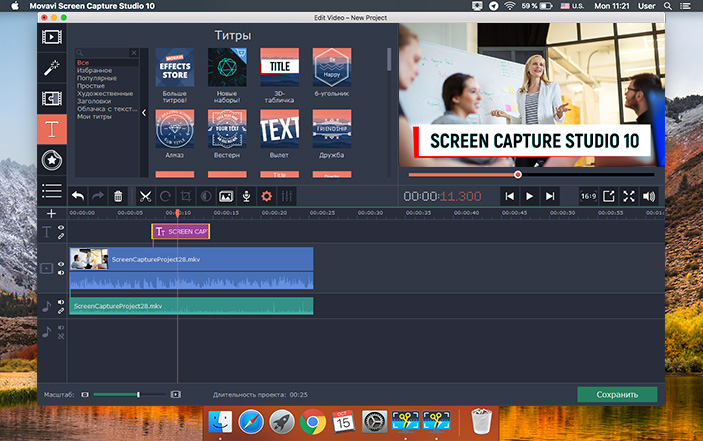Screen dimensions: 703x441
Task: Open the Color adjustments tool
Action: (206, 196)
